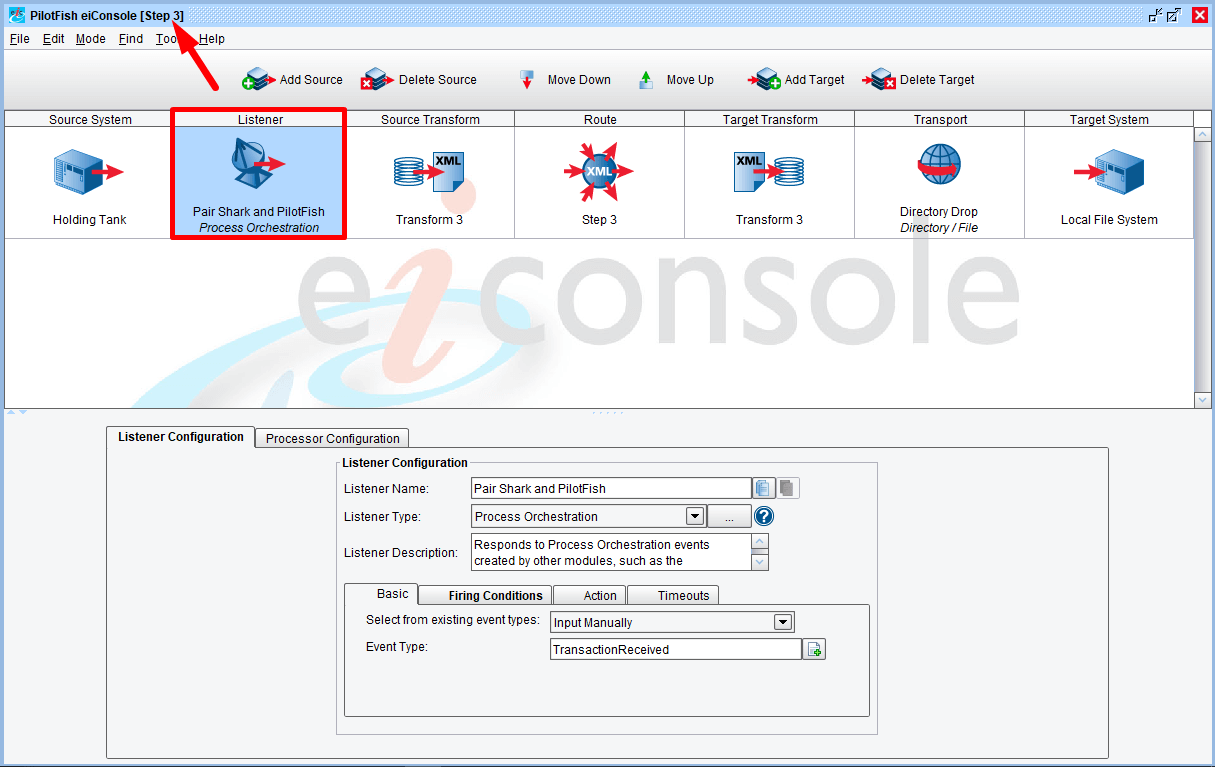
Task: Click the Add Source toolbar button
Action: (293, 80)
